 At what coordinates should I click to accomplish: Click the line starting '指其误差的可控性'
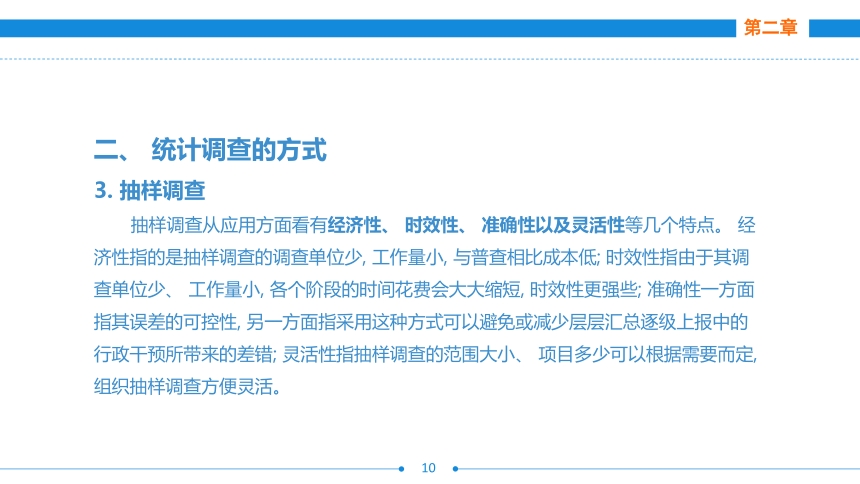pos(421,322)
